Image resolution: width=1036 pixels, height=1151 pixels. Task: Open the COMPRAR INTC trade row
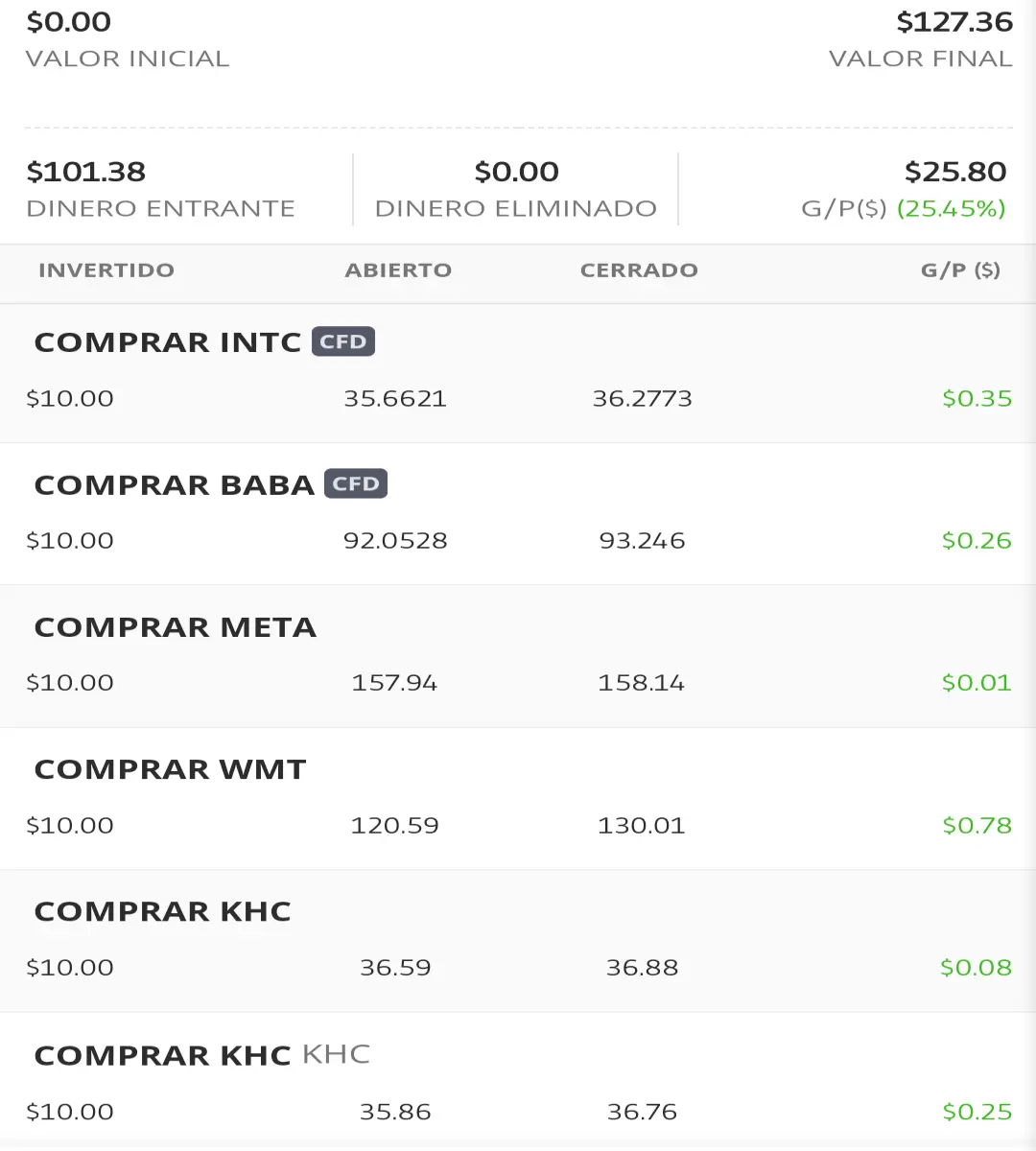tap(518, 373)
